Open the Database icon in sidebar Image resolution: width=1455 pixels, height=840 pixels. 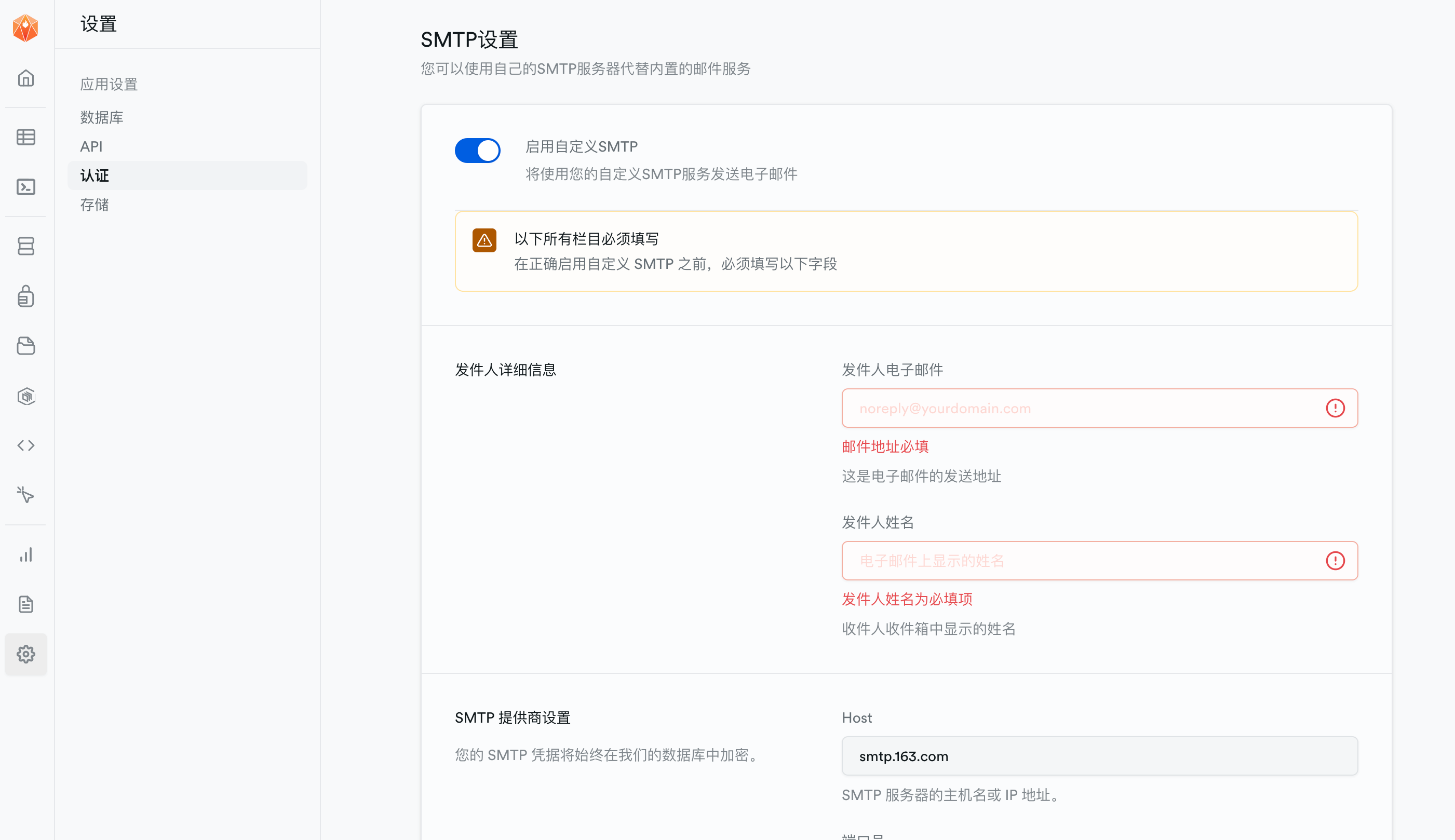tap(25, 246)
